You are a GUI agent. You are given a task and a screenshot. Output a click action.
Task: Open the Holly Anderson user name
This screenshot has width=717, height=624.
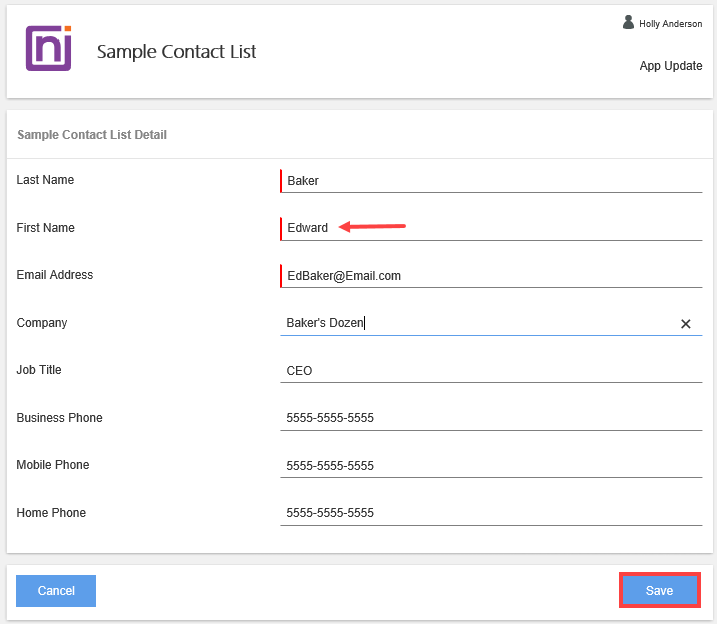pos(670,24)
